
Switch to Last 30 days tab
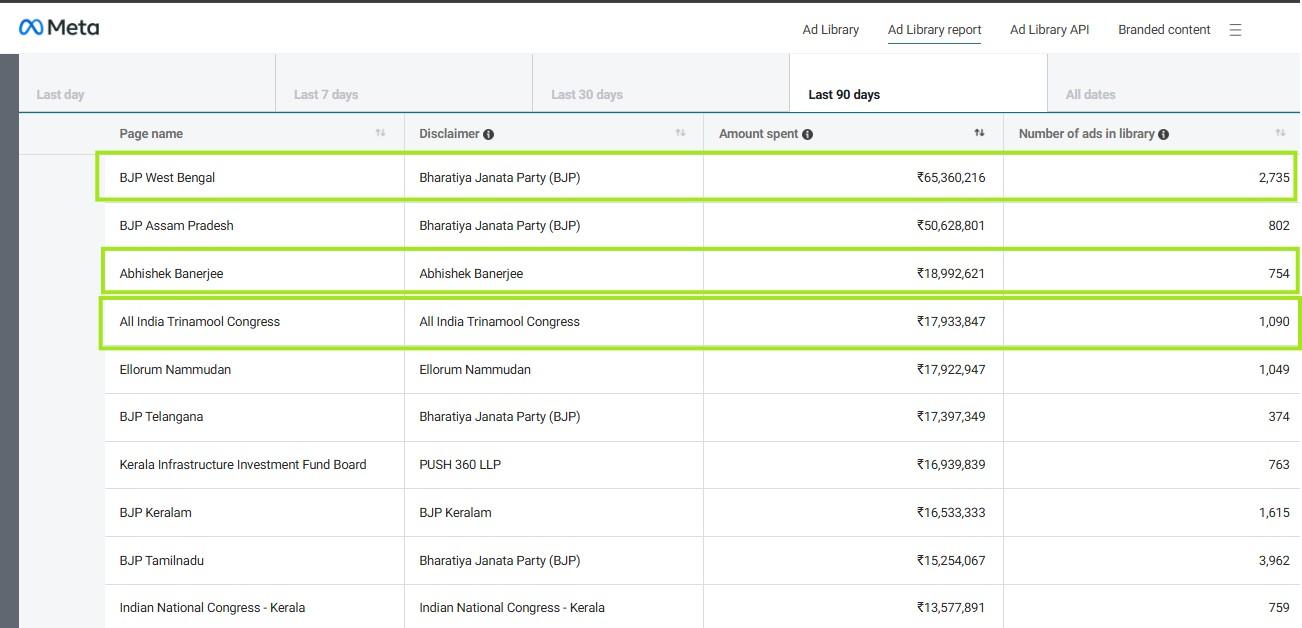(x=587, y=94)
